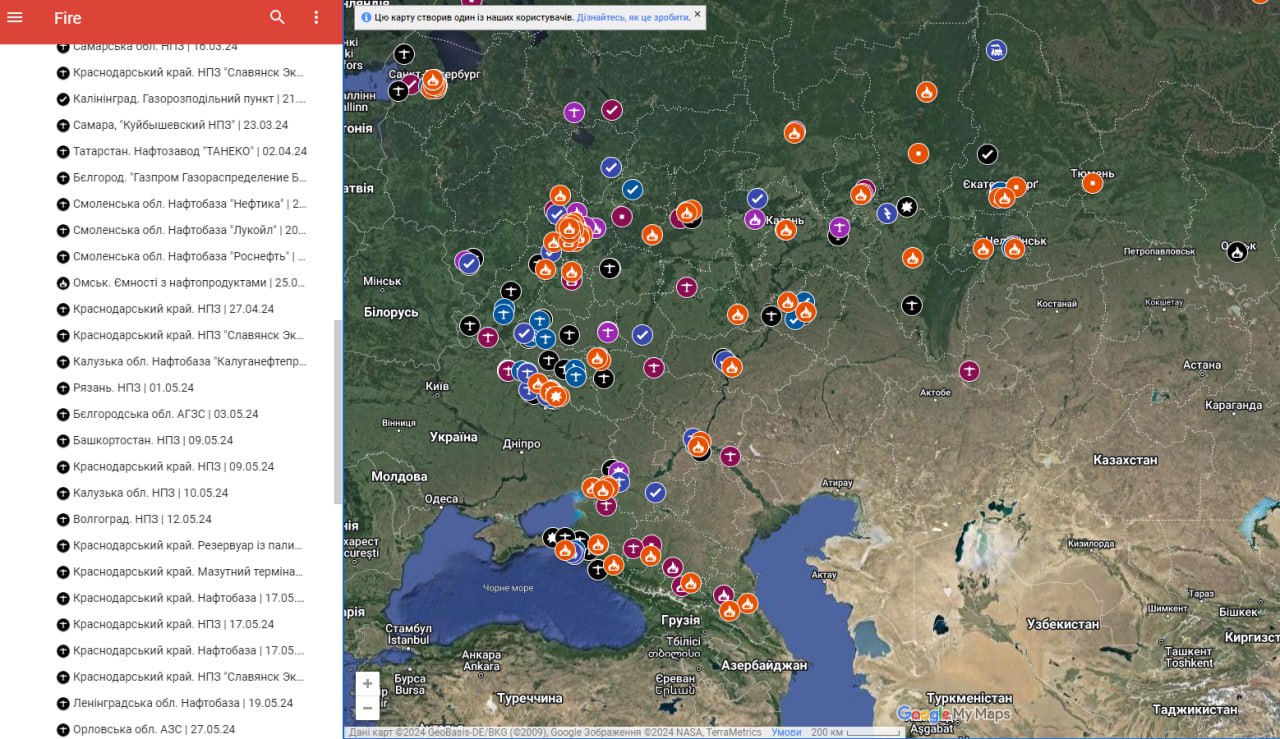The image size is (1280, 739).
Task: Select 'Рязань. НПЗ | 01.05.24' entry
Action: (x=133, y=388)
